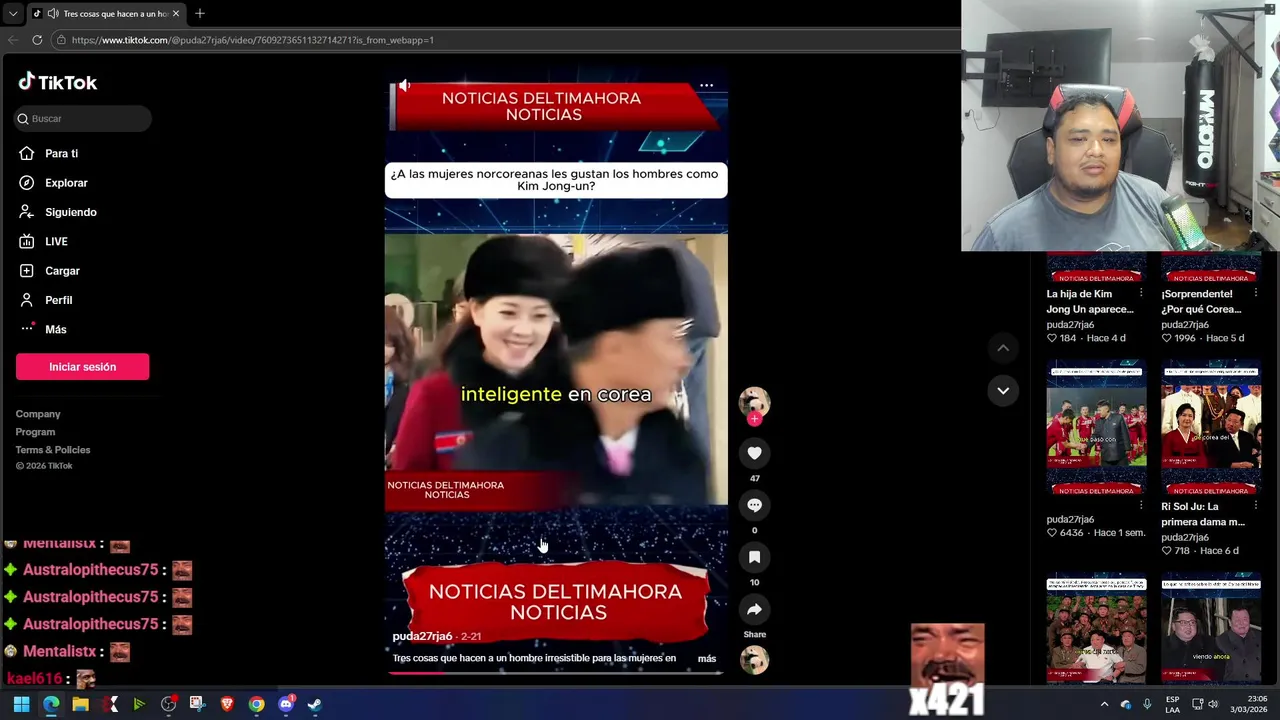Open the Cargar upload icon
Screen dimensions: 1280x720
27,271
